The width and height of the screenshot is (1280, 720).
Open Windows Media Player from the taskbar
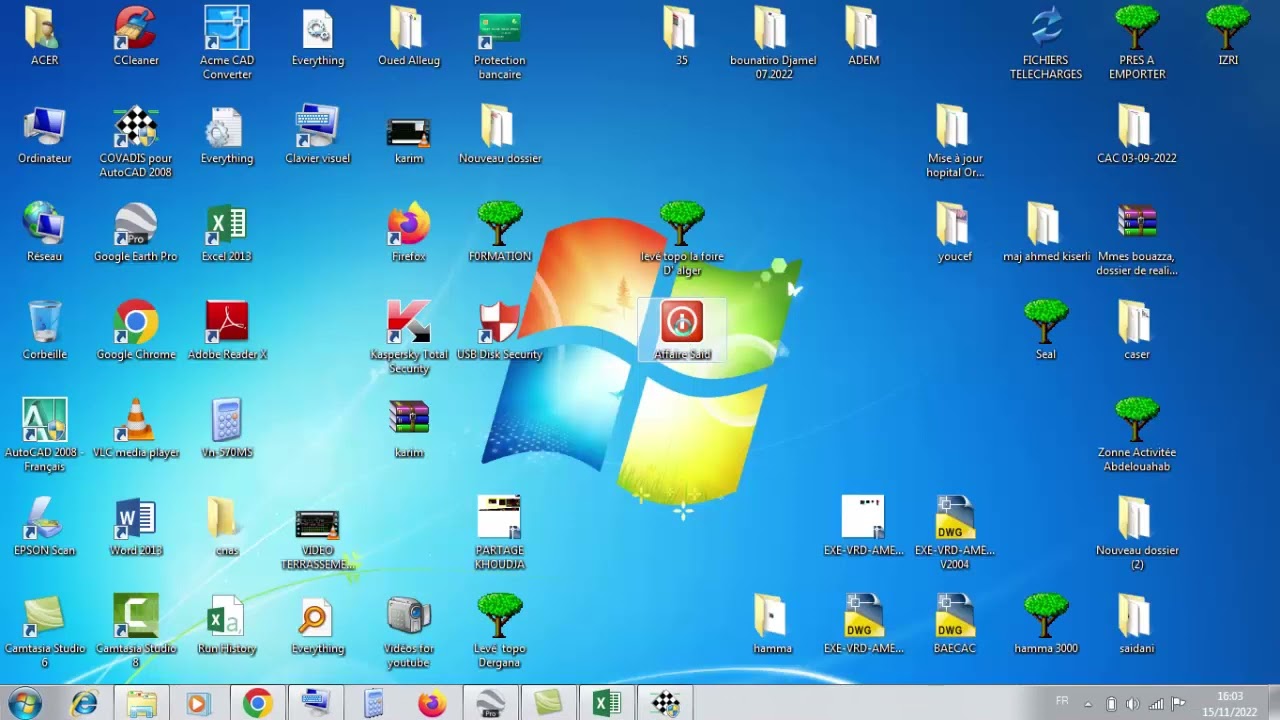[x=198, y=704]
